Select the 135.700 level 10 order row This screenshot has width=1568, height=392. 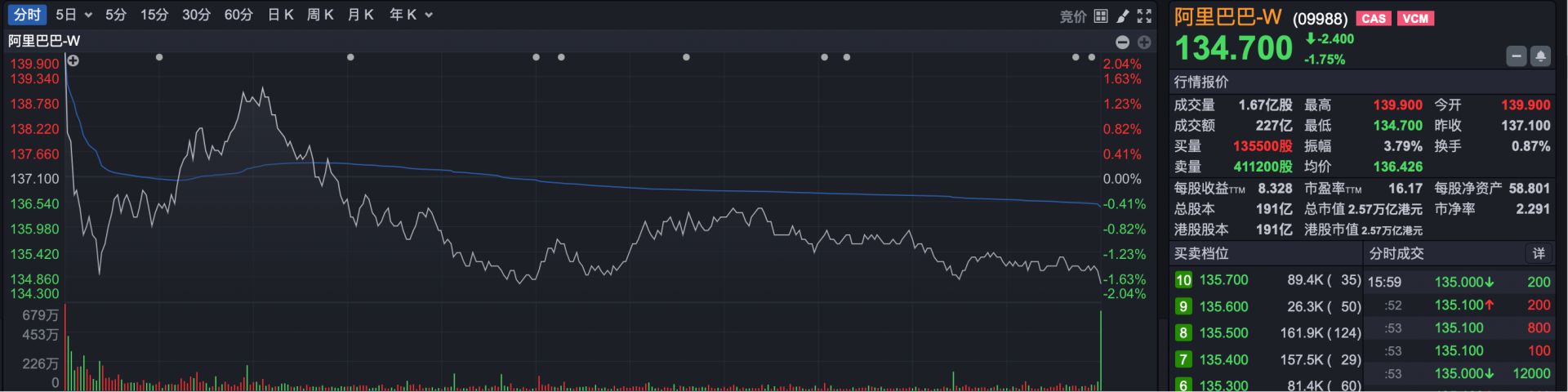[1266, 280]
